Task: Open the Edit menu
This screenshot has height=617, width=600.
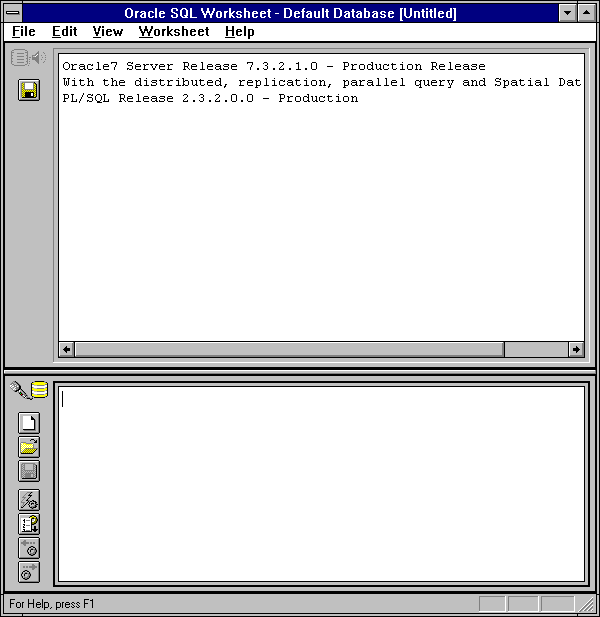Action: pos(64,32)
